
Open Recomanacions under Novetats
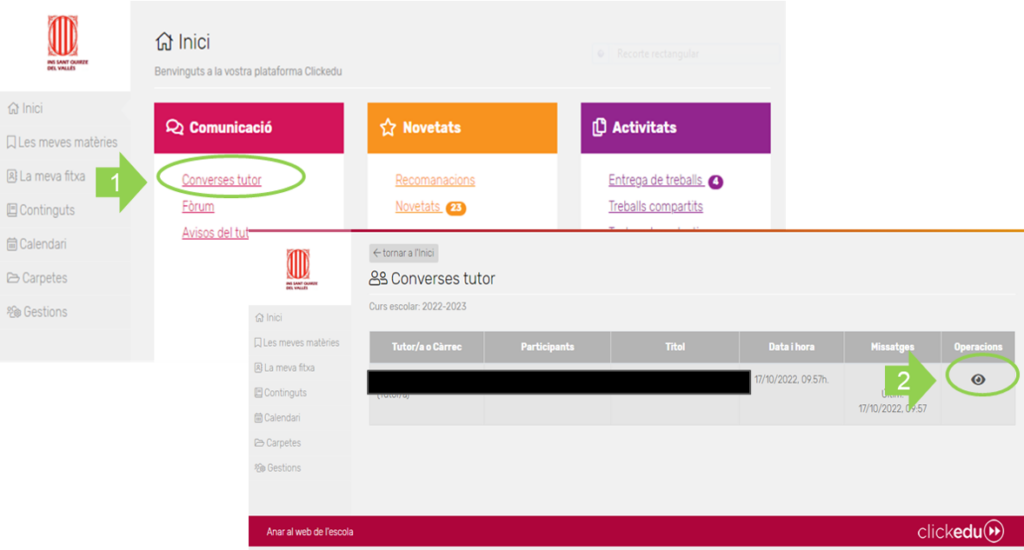pyautogui.click(x=435, y=180)
